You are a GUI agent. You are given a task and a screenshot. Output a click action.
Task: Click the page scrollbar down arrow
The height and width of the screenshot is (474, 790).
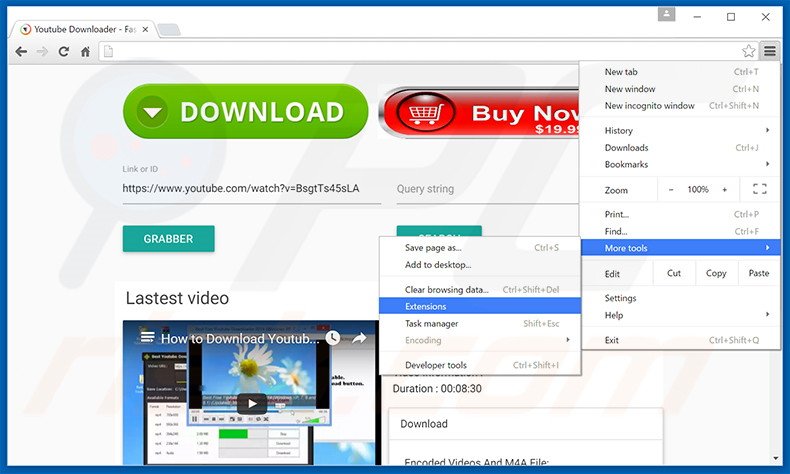pyautogui.click(x=775, y=458)
